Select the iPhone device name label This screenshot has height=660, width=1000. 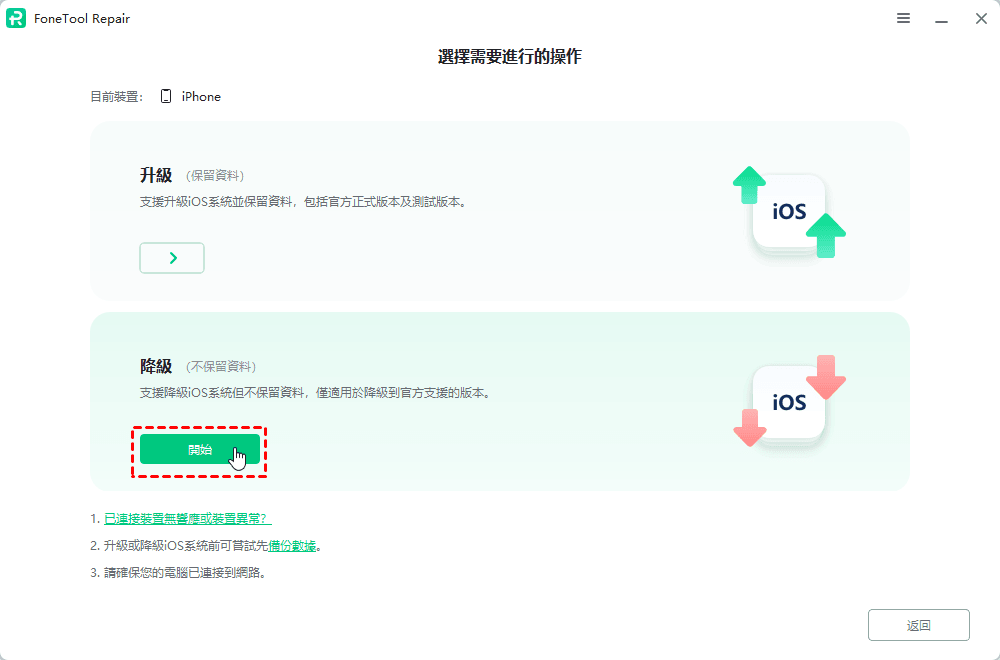pos(201,97)
